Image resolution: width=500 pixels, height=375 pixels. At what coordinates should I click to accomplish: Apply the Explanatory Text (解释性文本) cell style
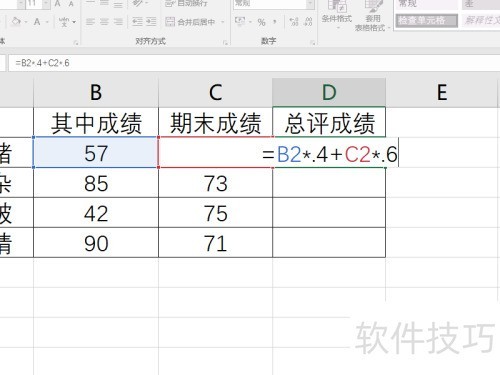pyautogui.click(x=481, y=20)
